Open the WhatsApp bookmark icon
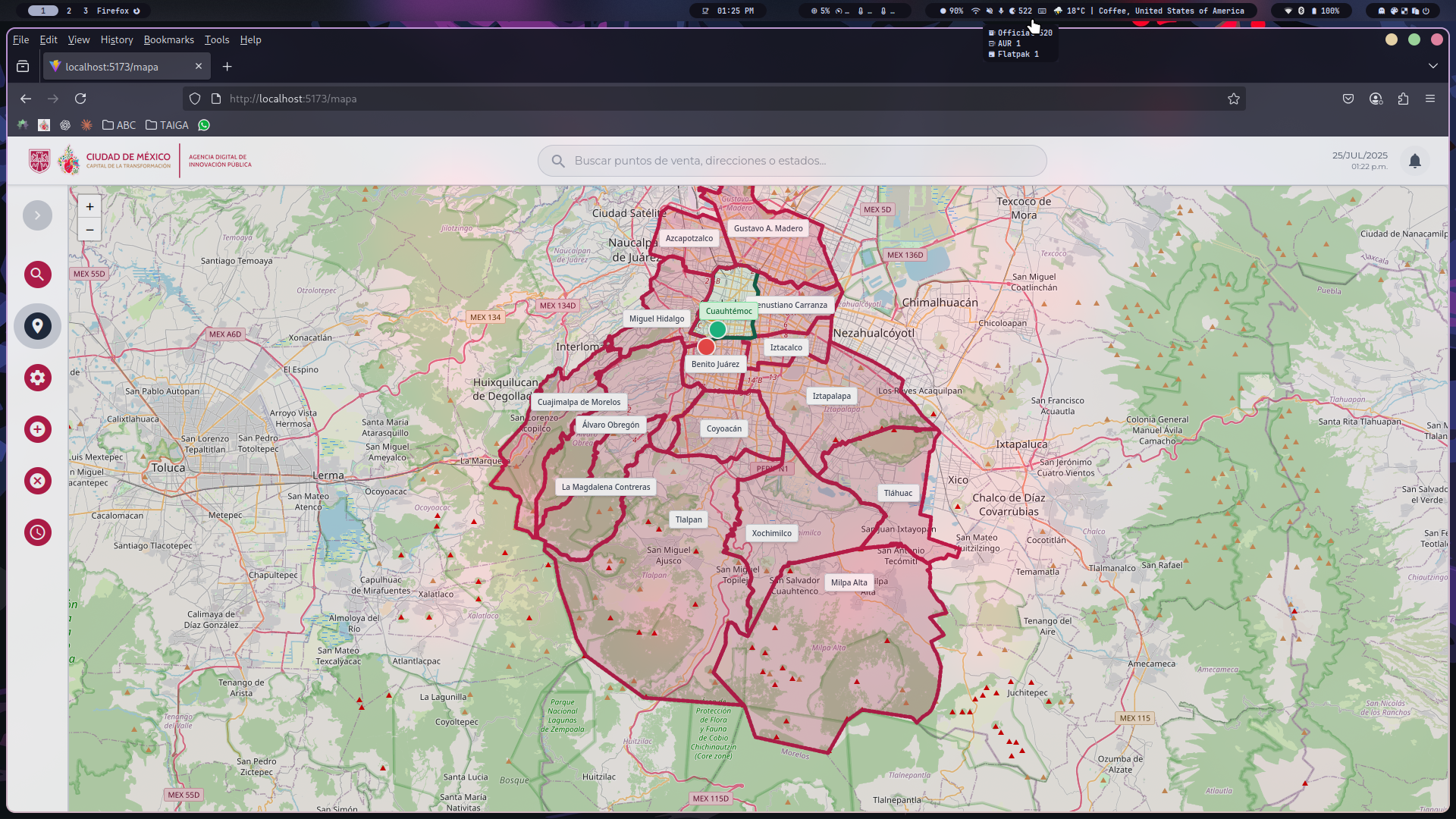 (204, 125)
